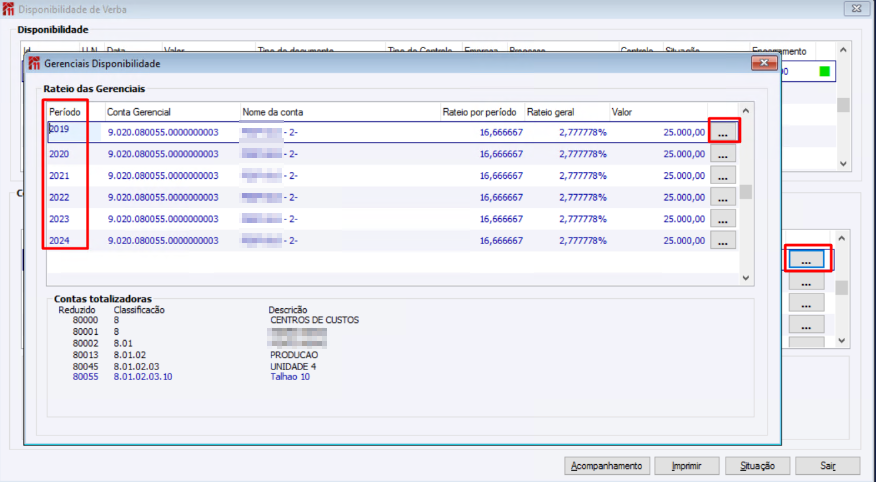Click the Período column header

76,112
